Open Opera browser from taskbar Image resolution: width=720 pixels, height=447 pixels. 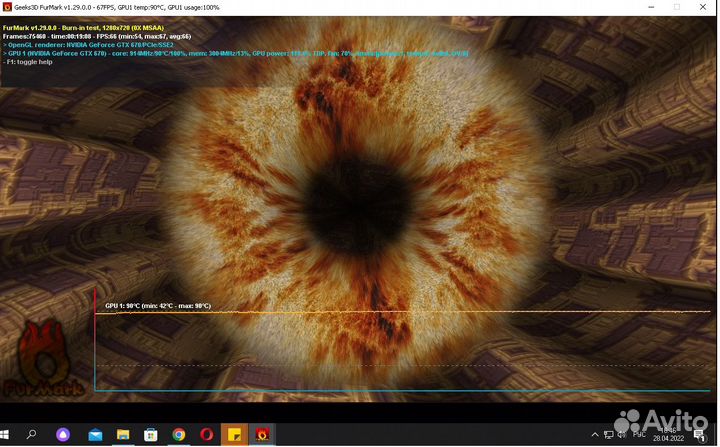(207, 435)
